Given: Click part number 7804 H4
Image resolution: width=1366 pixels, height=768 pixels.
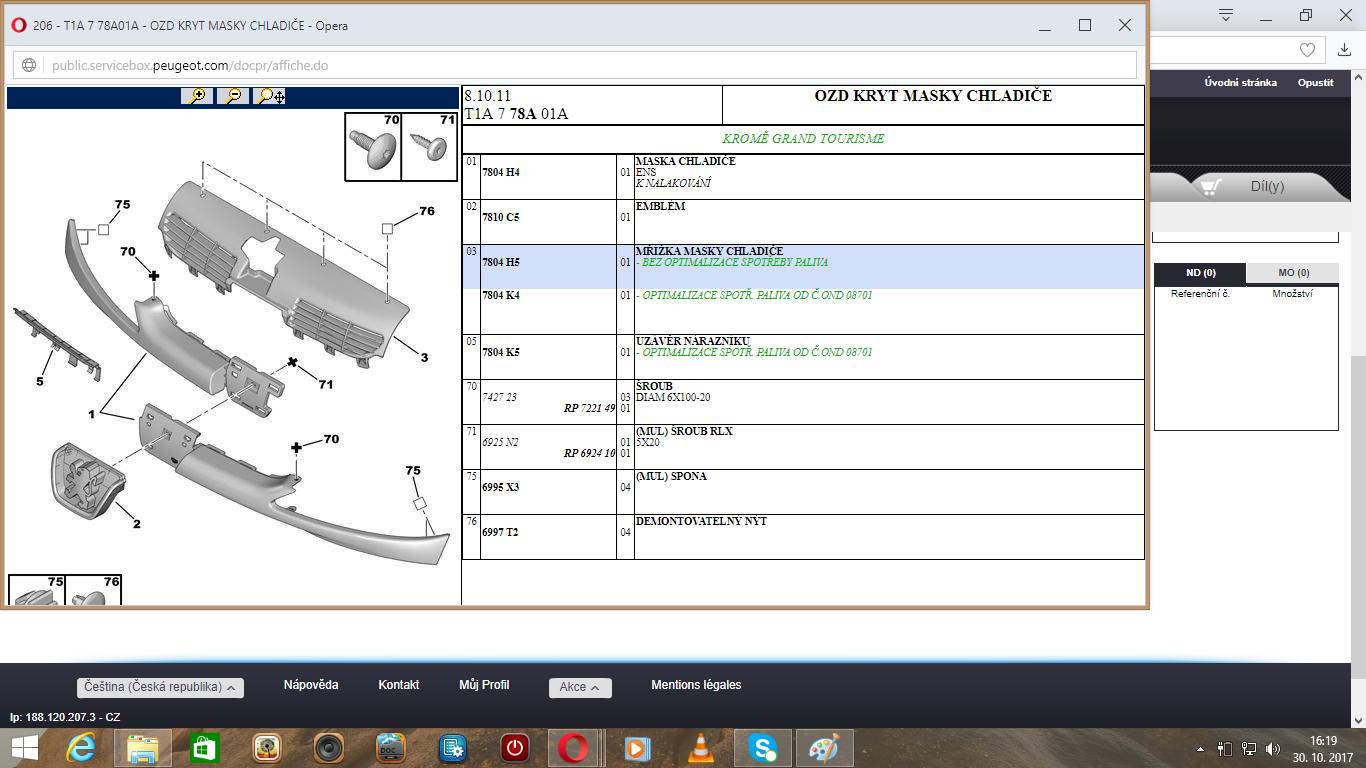Looking at the screenshot, I should click(501, 172).
